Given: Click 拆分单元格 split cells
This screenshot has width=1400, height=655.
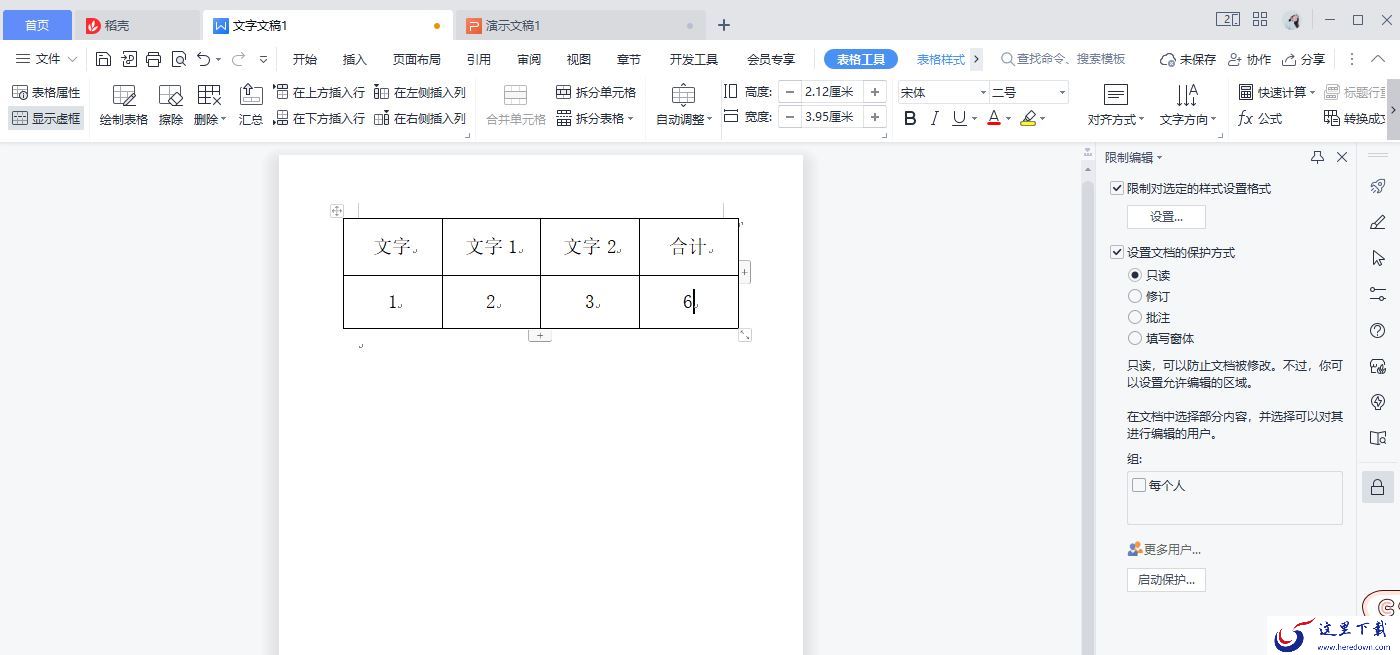Looking at the screenshot, I should coord(596,92).
